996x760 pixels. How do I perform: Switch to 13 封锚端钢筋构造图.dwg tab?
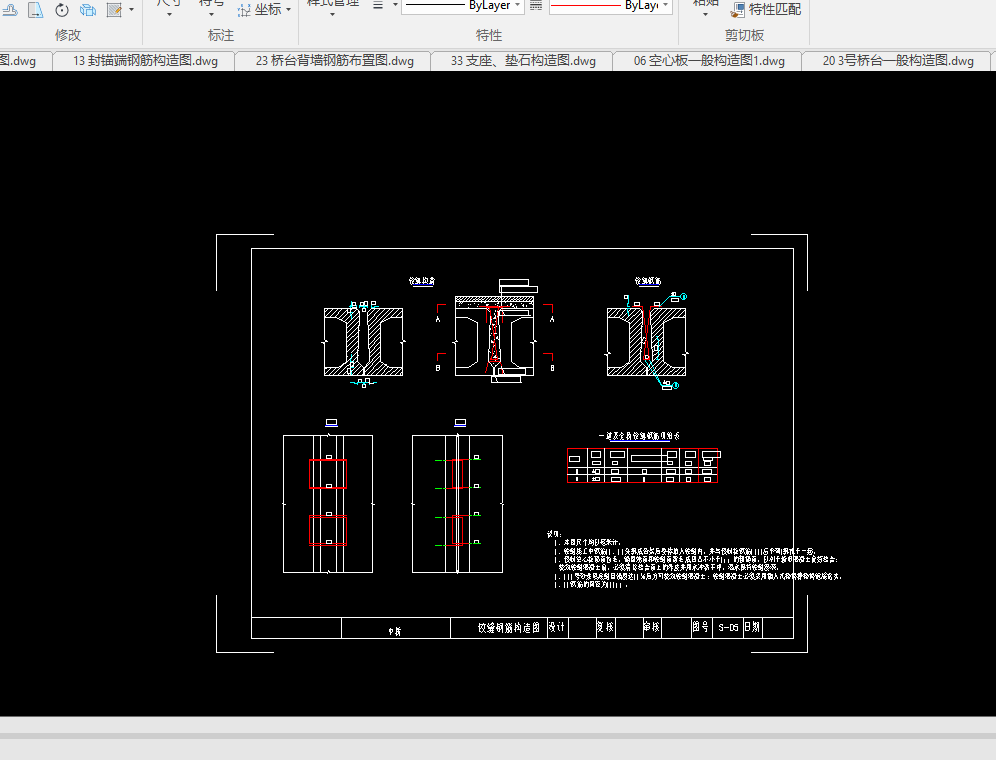click(145, 61)
